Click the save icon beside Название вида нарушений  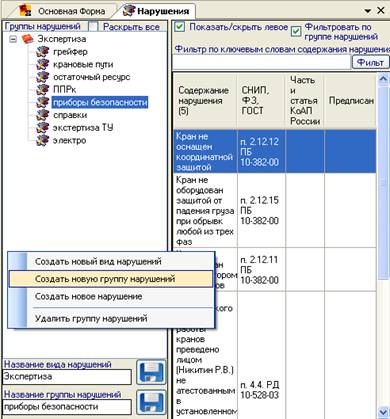(151, 372)
